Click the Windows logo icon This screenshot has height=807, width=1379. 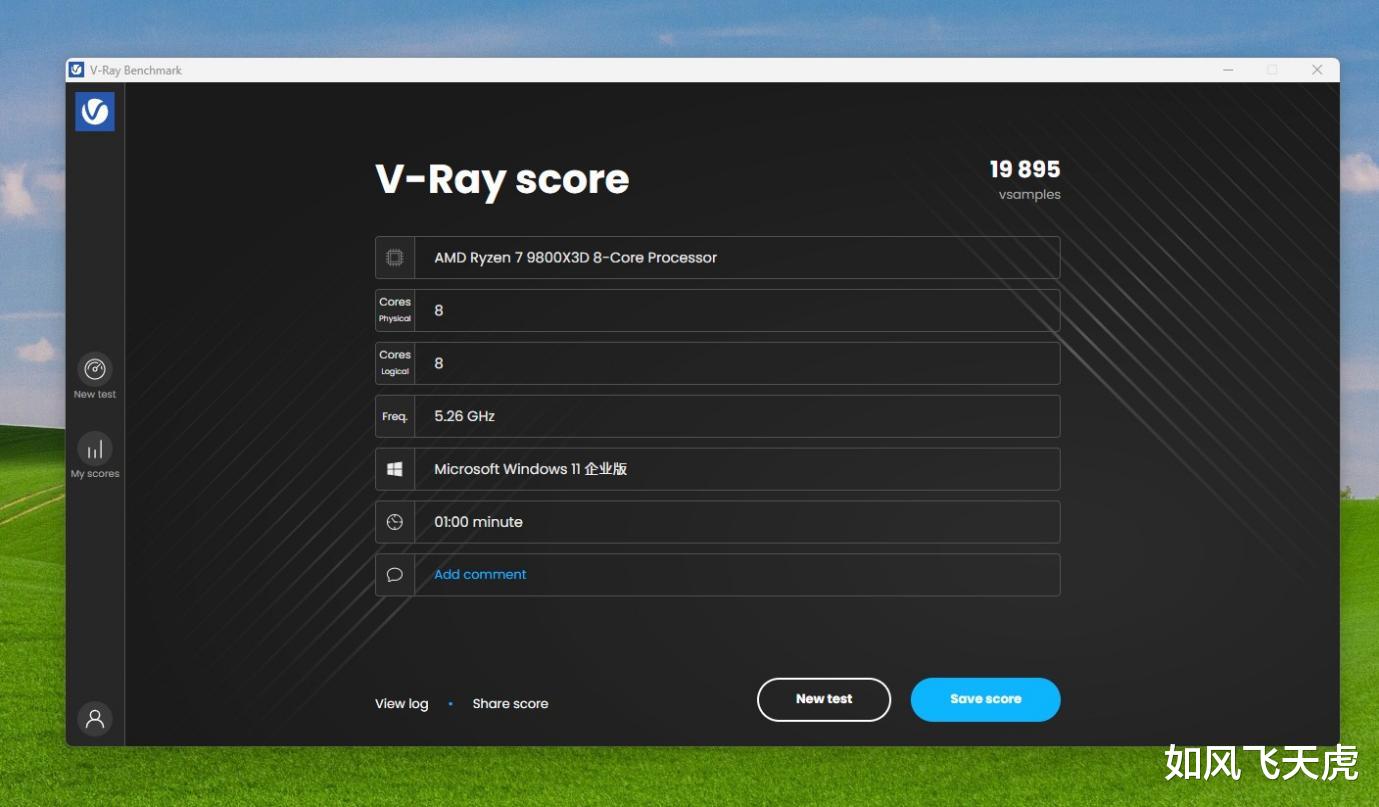395,469
